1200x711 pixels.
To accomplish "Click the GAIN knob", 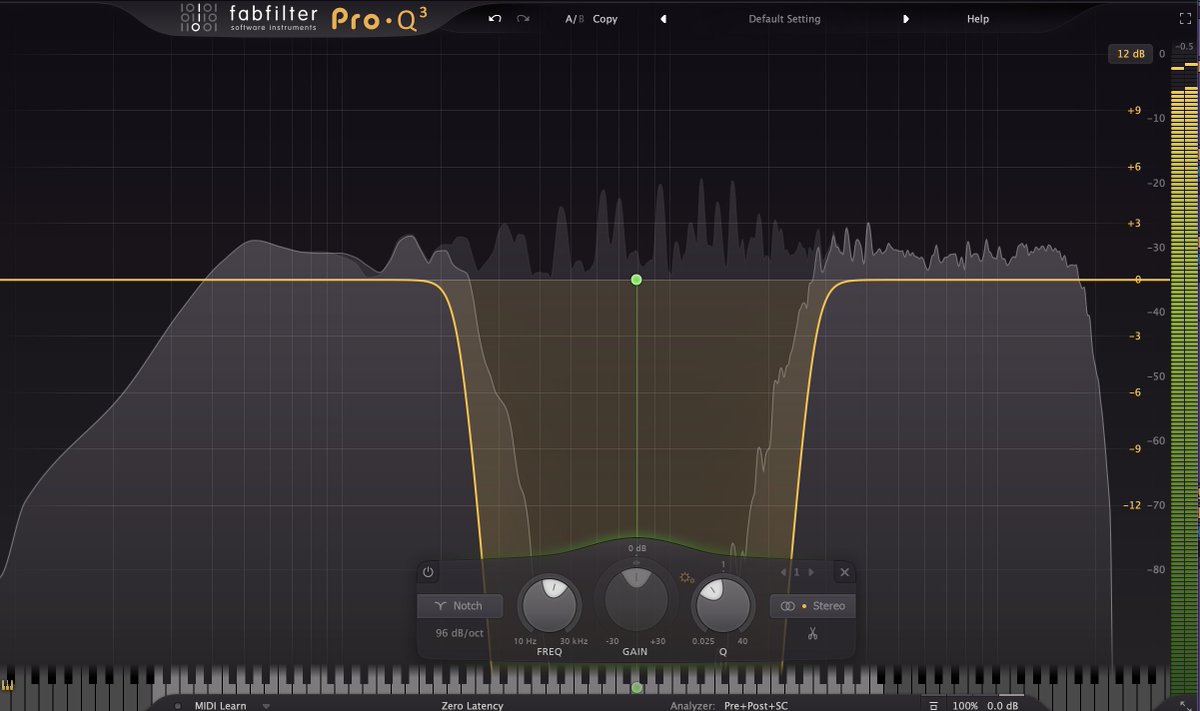I will 635,599.
